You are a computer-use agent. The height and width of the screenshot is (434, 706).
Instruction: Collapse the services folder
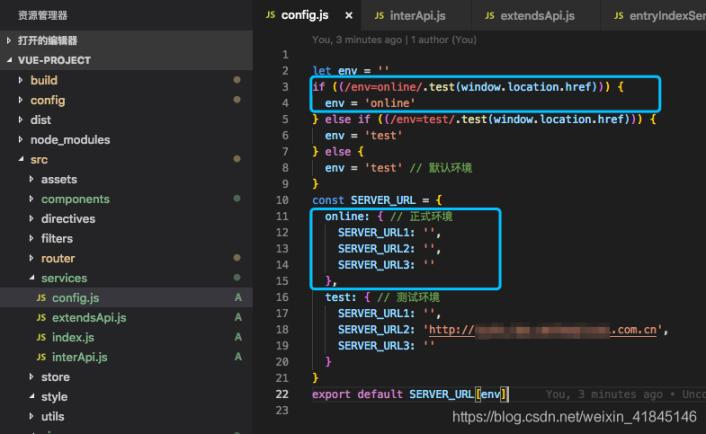[x=31, y=278]
